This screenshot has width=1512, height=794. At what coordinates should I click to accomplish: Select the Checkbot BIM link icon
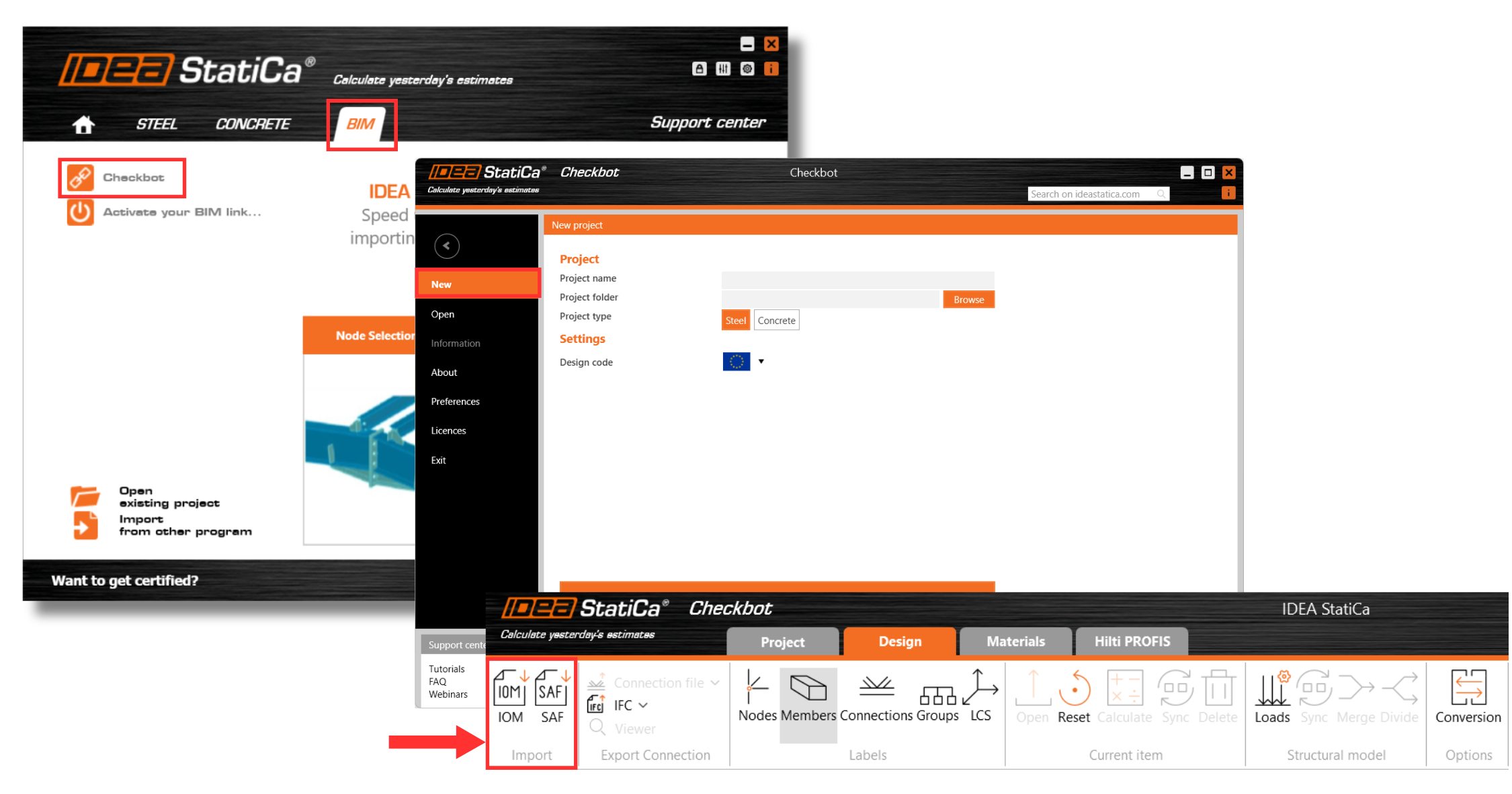point(81,177)
